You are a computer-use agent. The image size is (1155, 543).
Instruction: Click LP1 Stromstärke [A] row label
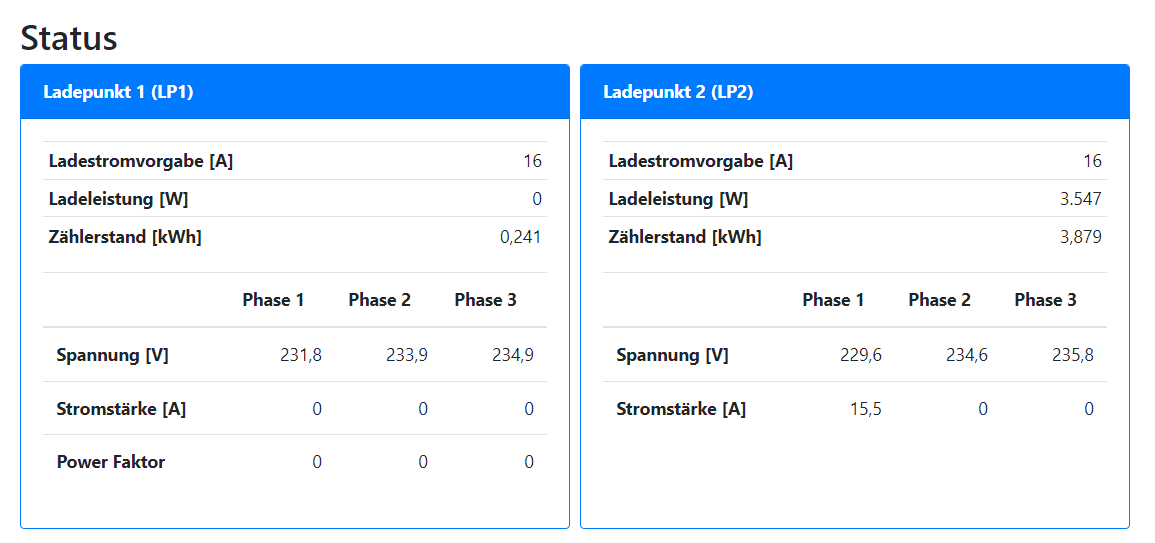tap(121, 409)
